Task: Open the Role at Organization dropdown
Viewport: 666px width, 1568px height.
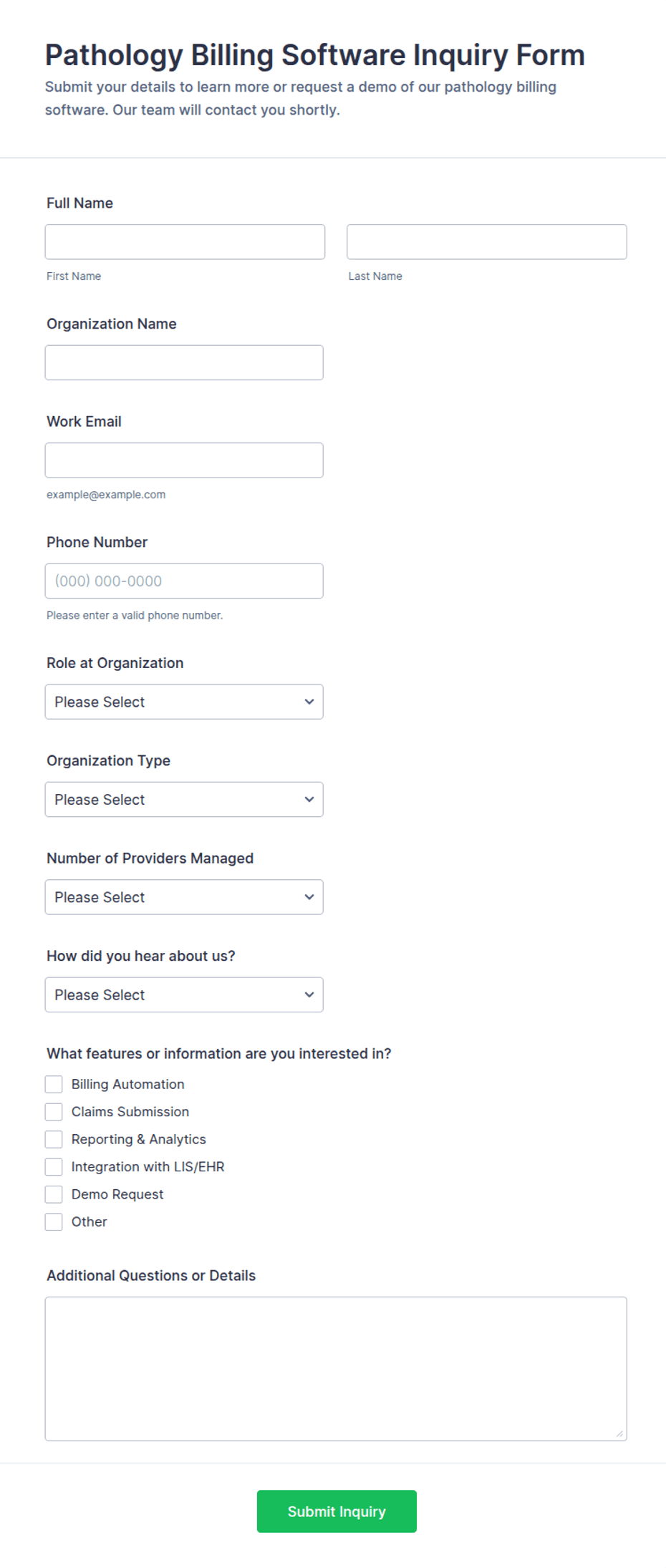Action: tap(184, 702)
